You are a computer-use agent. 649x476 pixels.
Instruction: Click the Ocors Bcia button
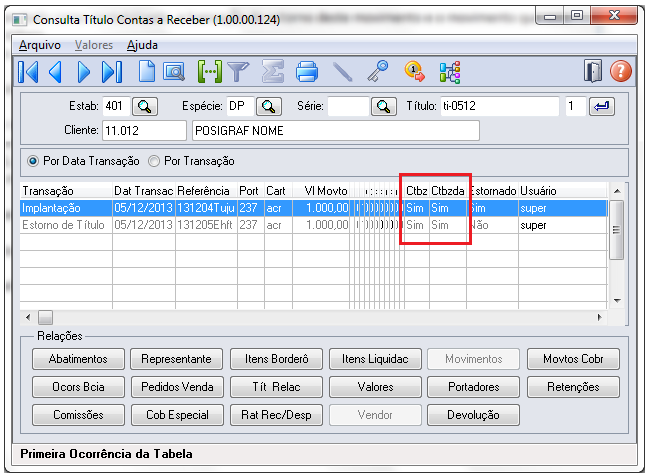pyautogui.click(x=78, y=387)
